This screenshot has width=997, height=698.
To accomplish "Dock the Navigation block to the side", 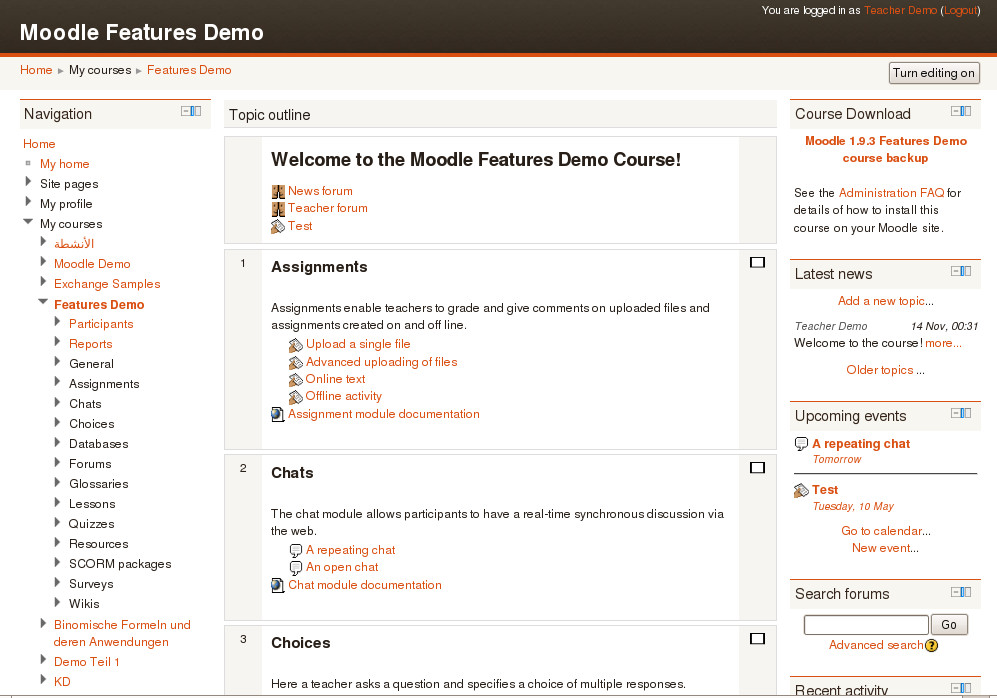I will 196,111.
